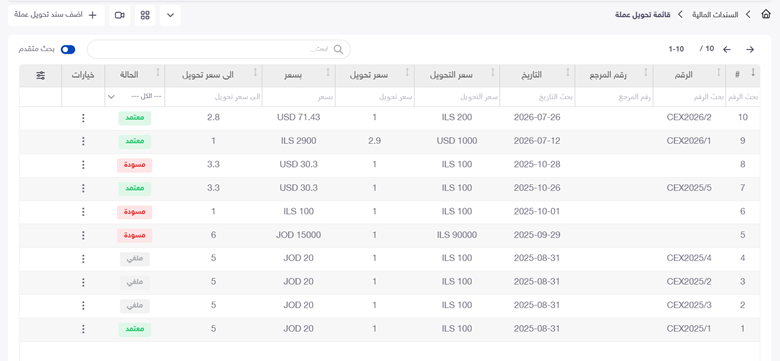Open options menu for row number 5
The image size is (780, 361).
[x=83, y=235]
